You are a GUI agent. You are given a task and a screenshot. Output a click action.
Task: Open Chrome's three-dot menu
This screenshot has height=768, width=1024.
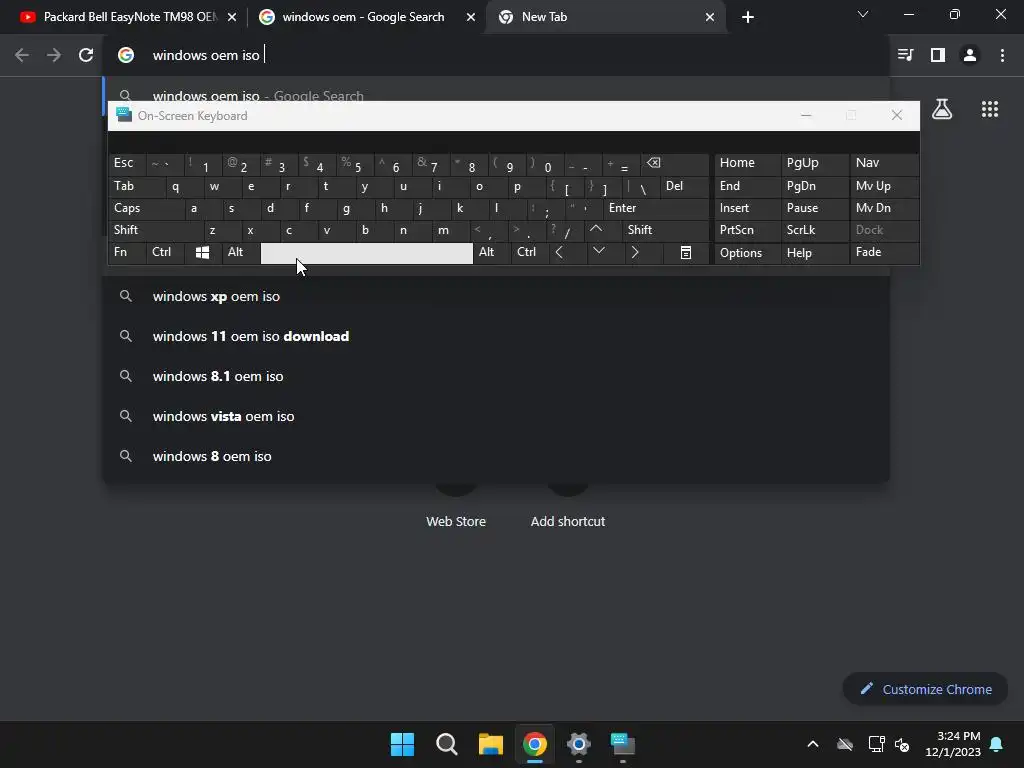1002,55
